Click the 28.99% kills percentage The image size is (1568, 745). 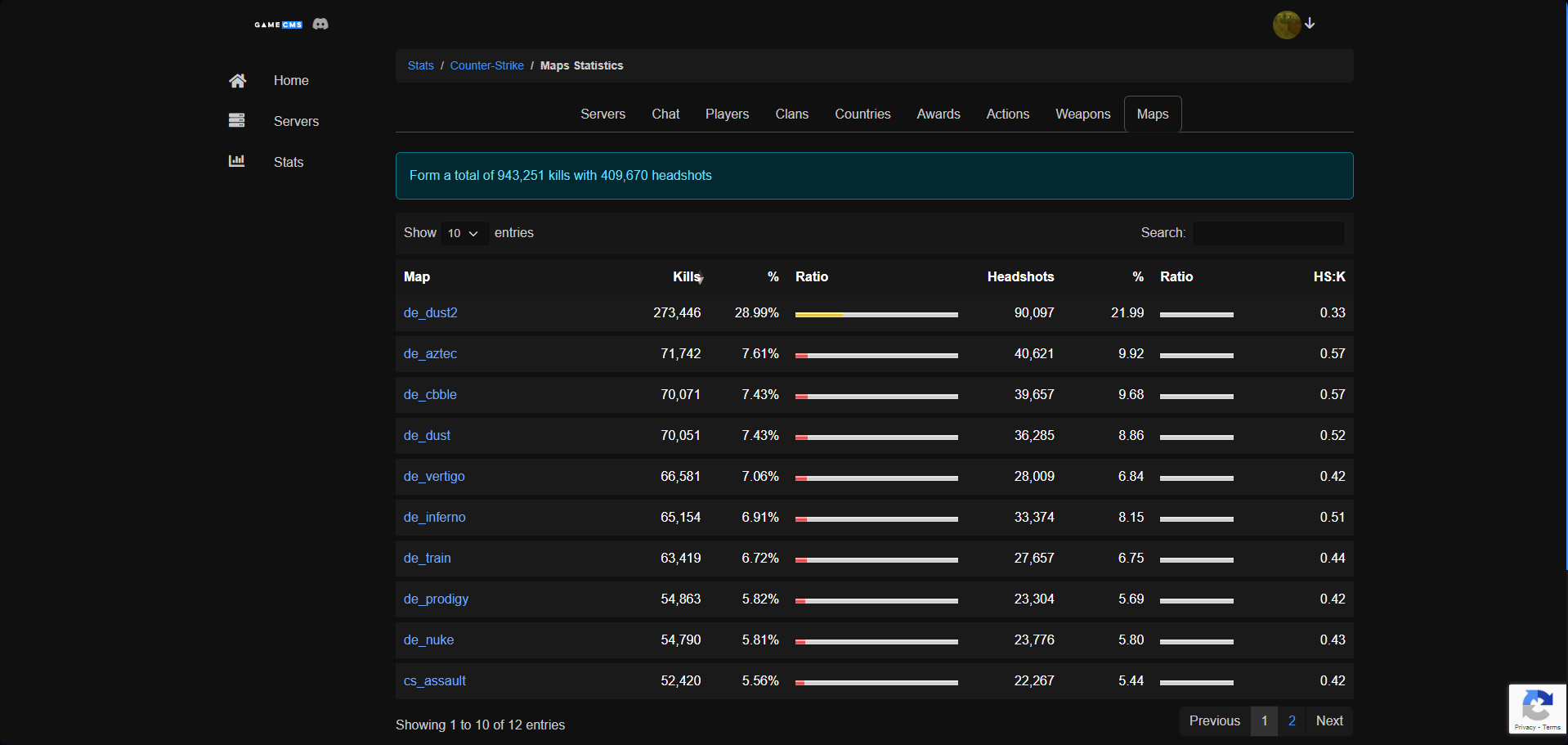point(756,312)
